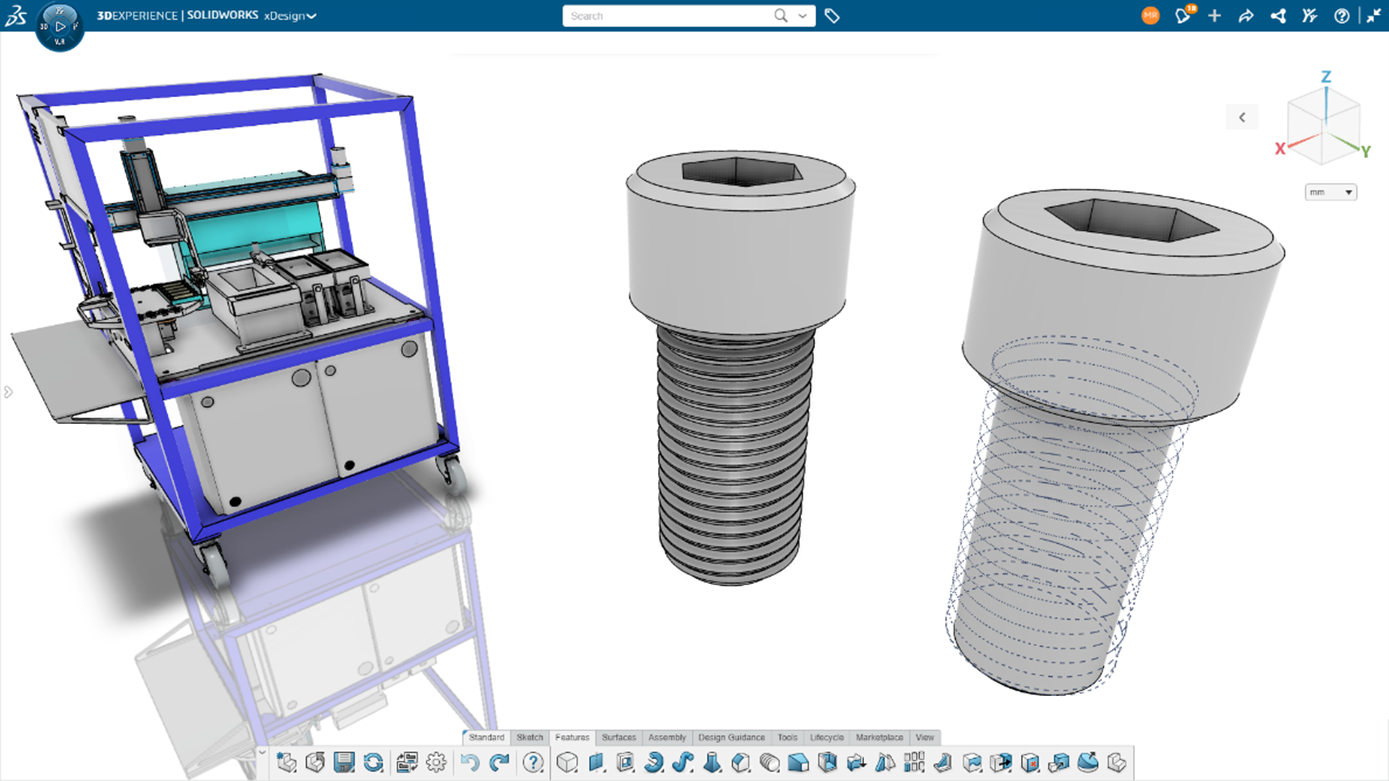This screenshot has height=781, width=1389.
Task: Click the MR user profile avatar
Action: pyautogui.click(x=1150, y=16)
